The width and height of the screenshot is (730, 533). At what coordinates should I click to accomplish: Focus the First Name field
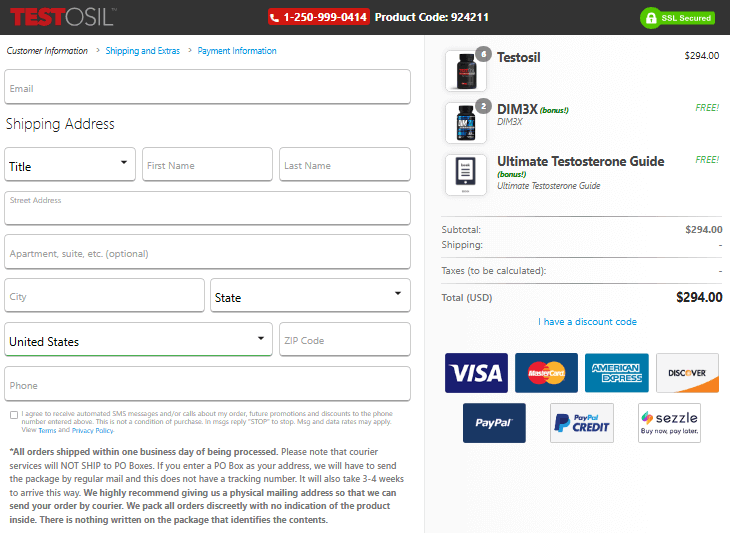coord(207,164)
